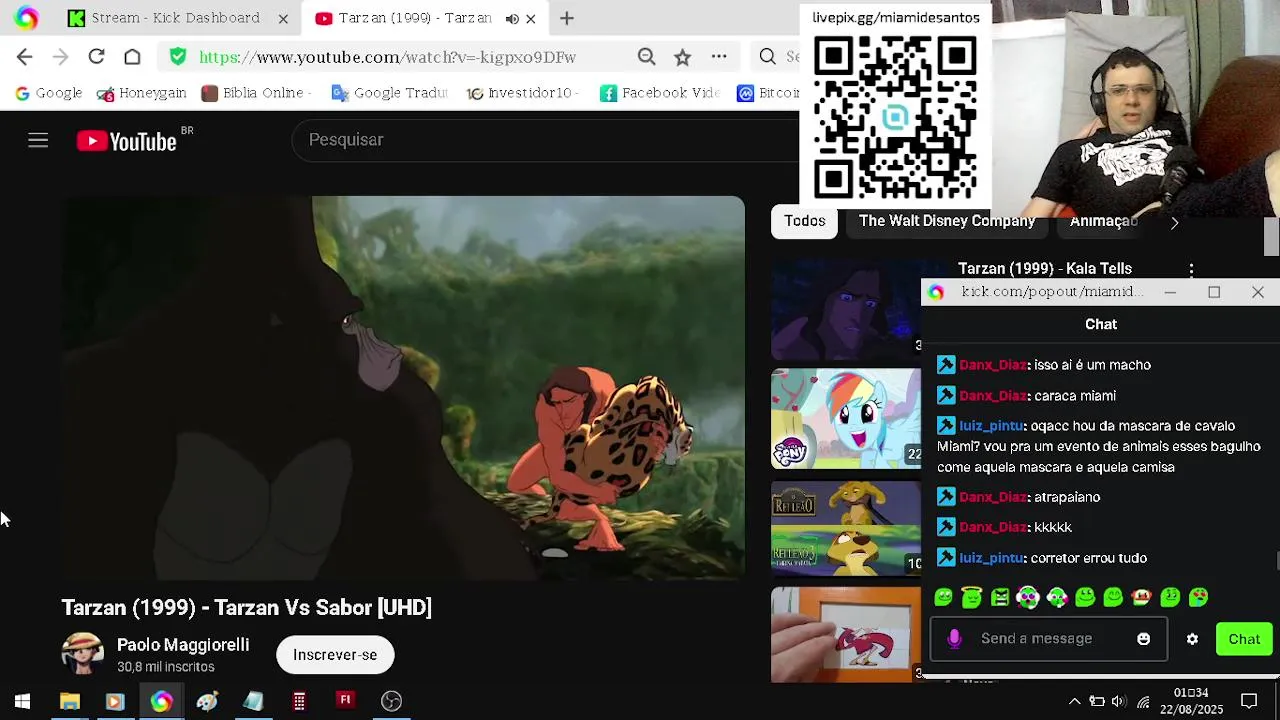The height and width of the screenshot is (720, 1280).
Task: Go back to the previous page
Action: [x=25, y=57]
